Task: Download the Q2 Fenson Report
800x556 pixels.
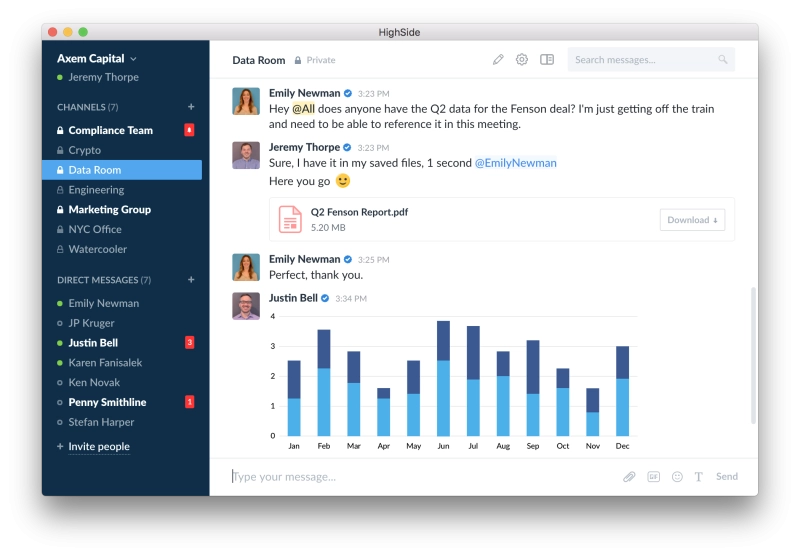Action: click(x=692, y=220)
